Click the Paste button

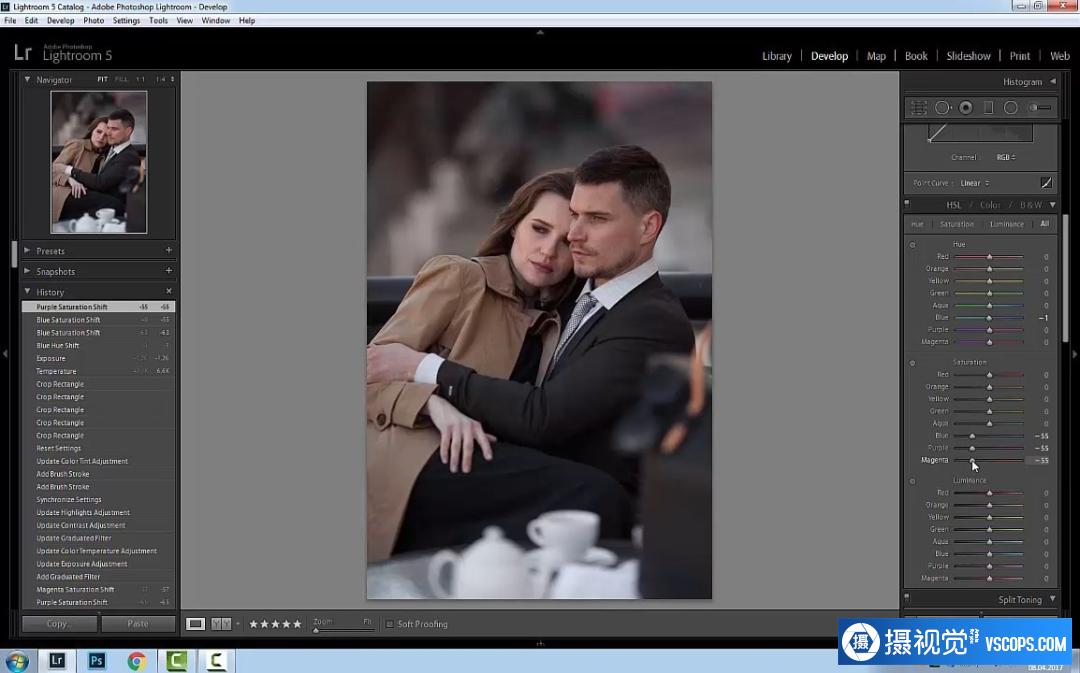point(138,623)
